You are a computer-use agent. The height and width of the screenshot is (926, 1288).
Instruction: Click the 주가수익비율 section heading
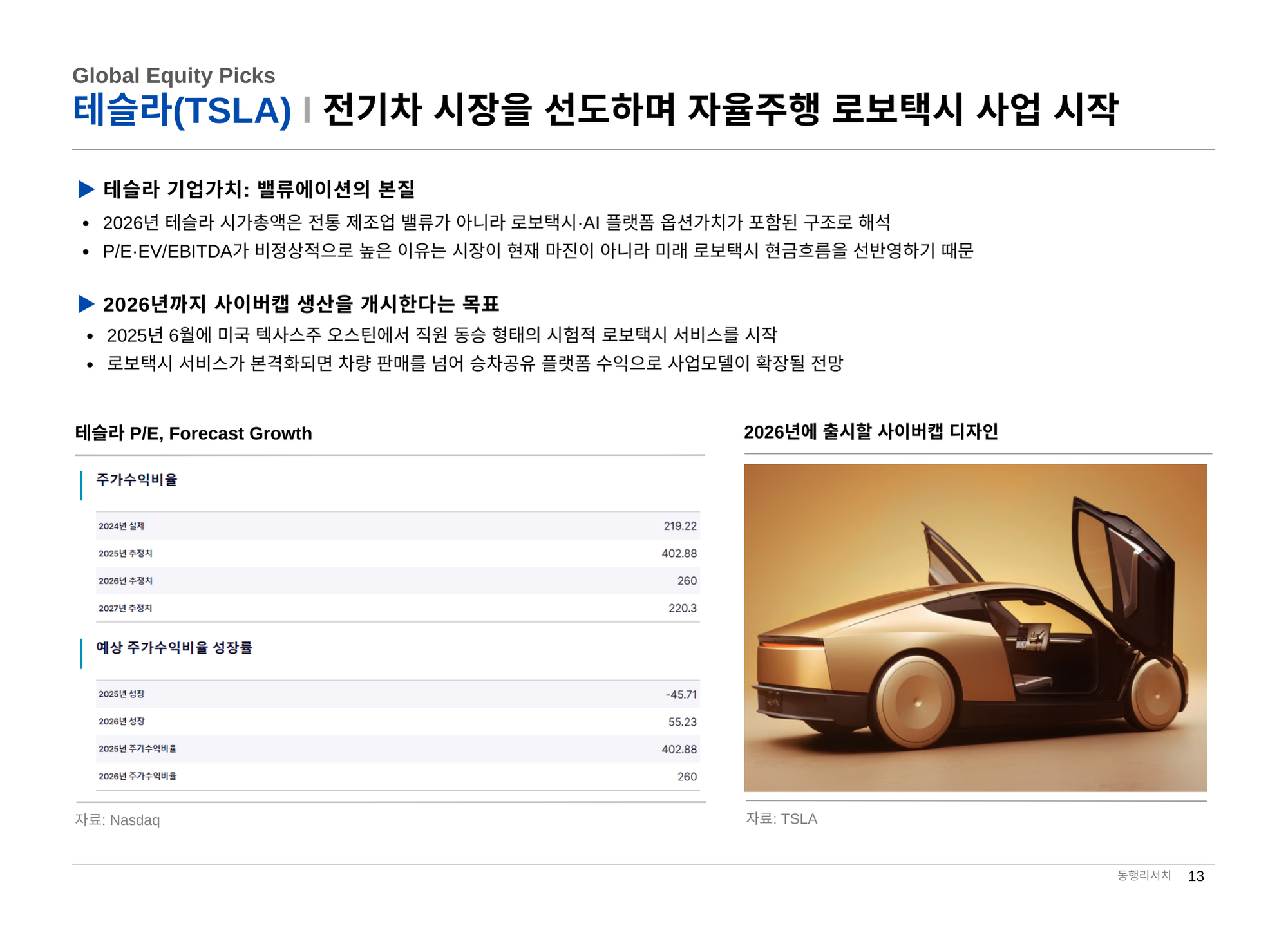137,480
